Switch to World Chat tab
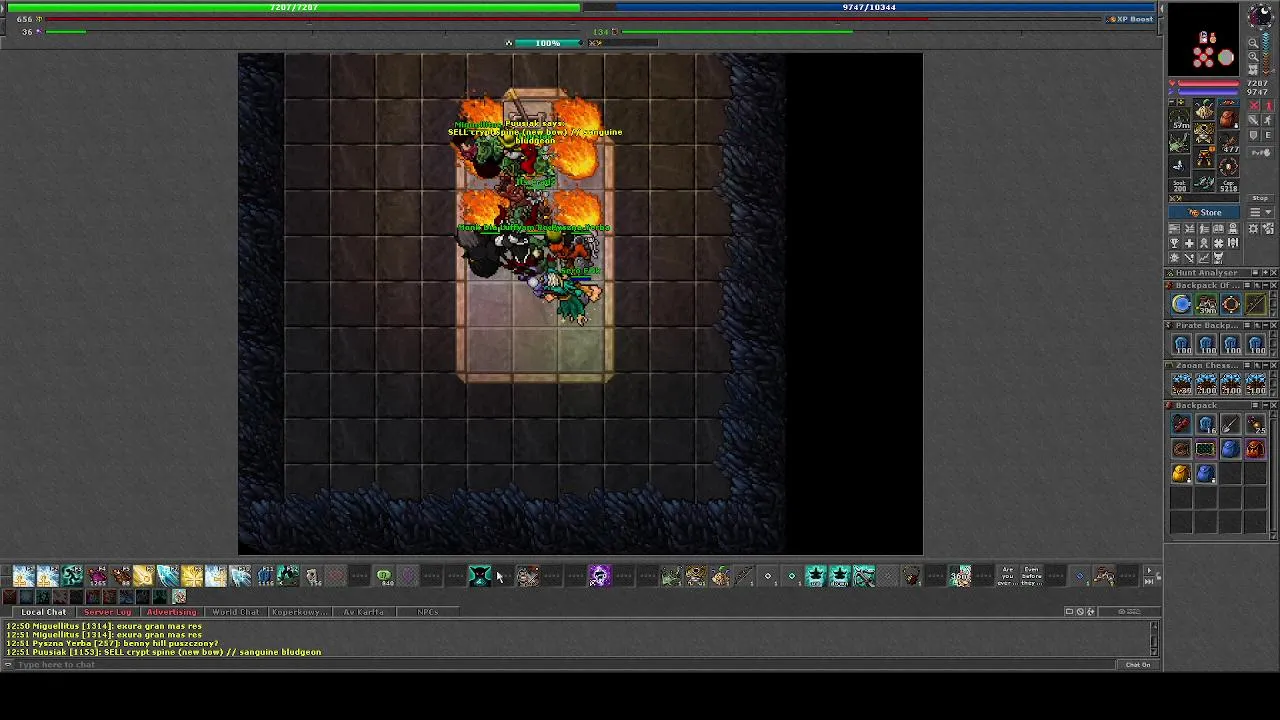This screenshot has width=1280, height=720. (235, 612)
